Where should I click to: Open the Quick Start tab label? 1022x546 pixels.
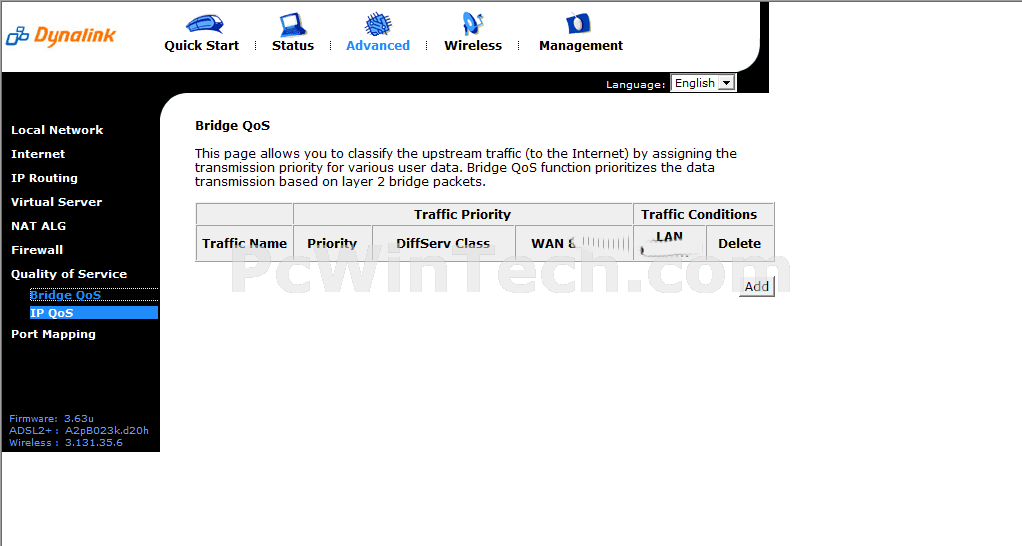(201, 46)
